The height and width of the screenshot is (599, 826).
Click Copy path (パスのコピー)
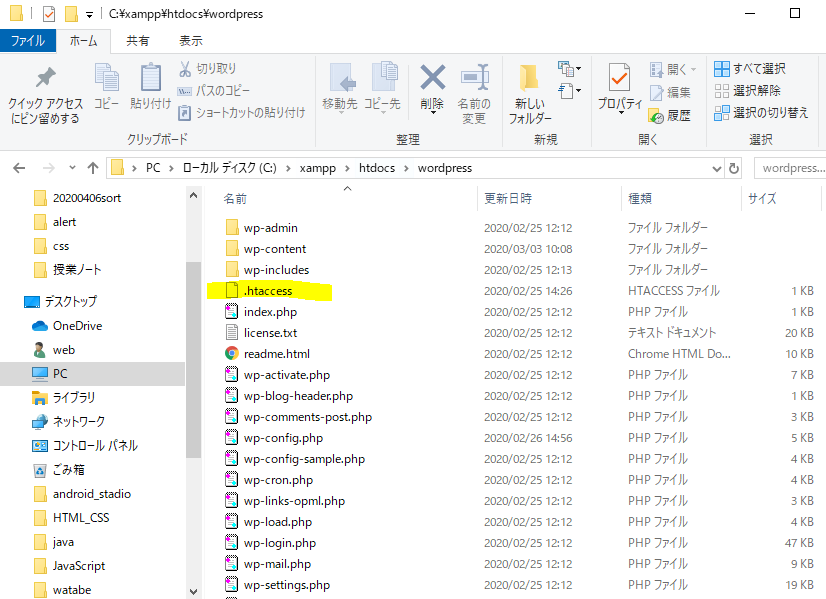[x=213, y=91]
